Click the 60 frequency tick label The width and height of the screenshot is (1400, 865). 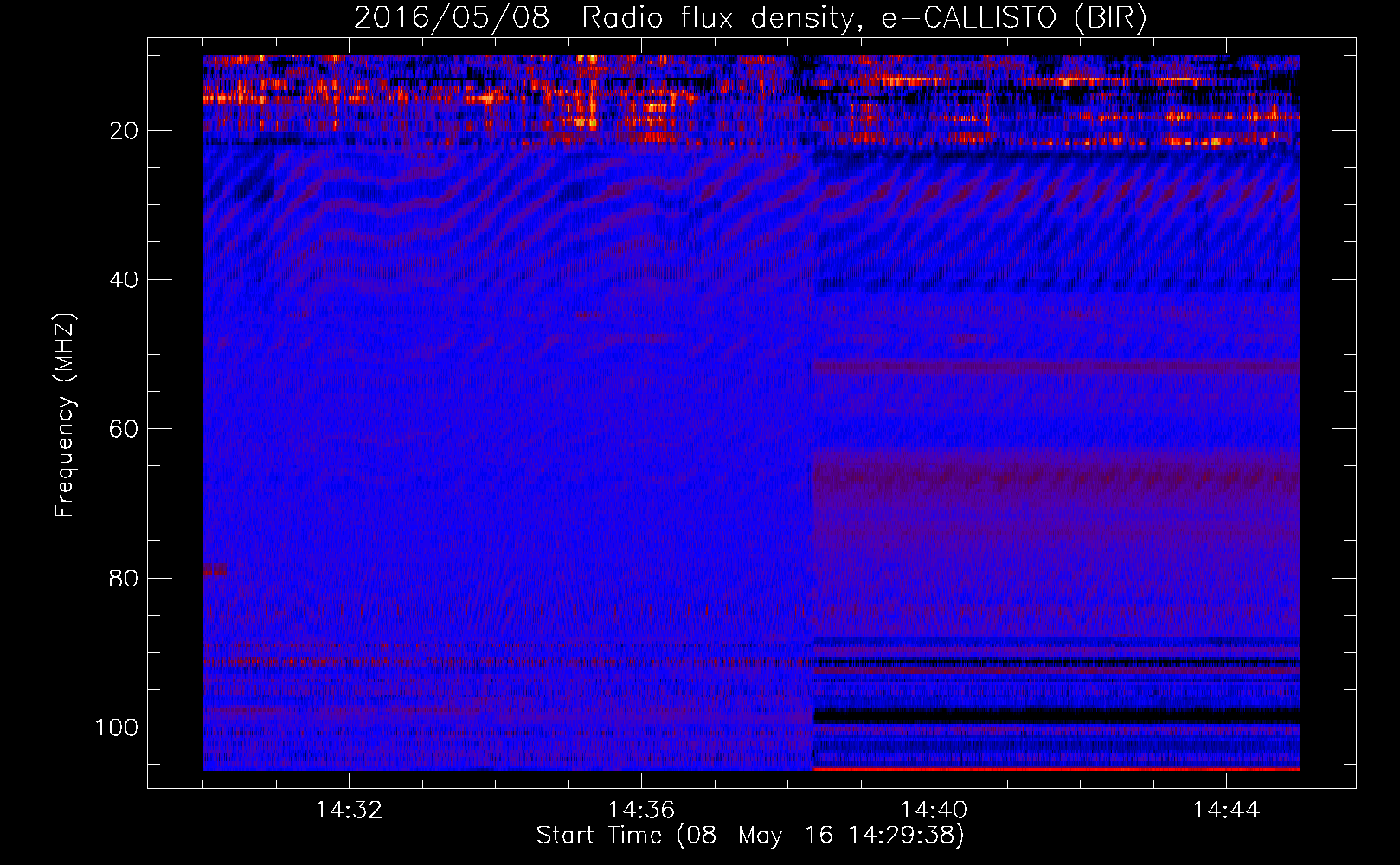[124, 429]
